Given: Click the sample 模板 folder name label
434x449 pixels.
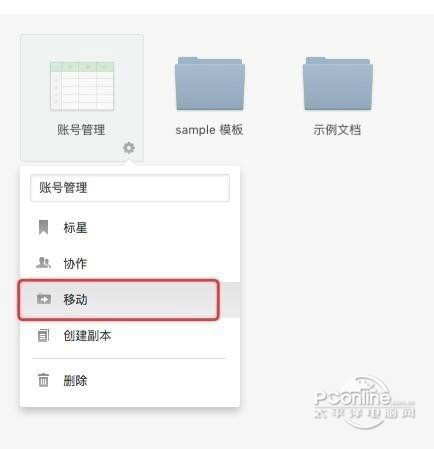Looking at the screenshot, I should point(209,130).
